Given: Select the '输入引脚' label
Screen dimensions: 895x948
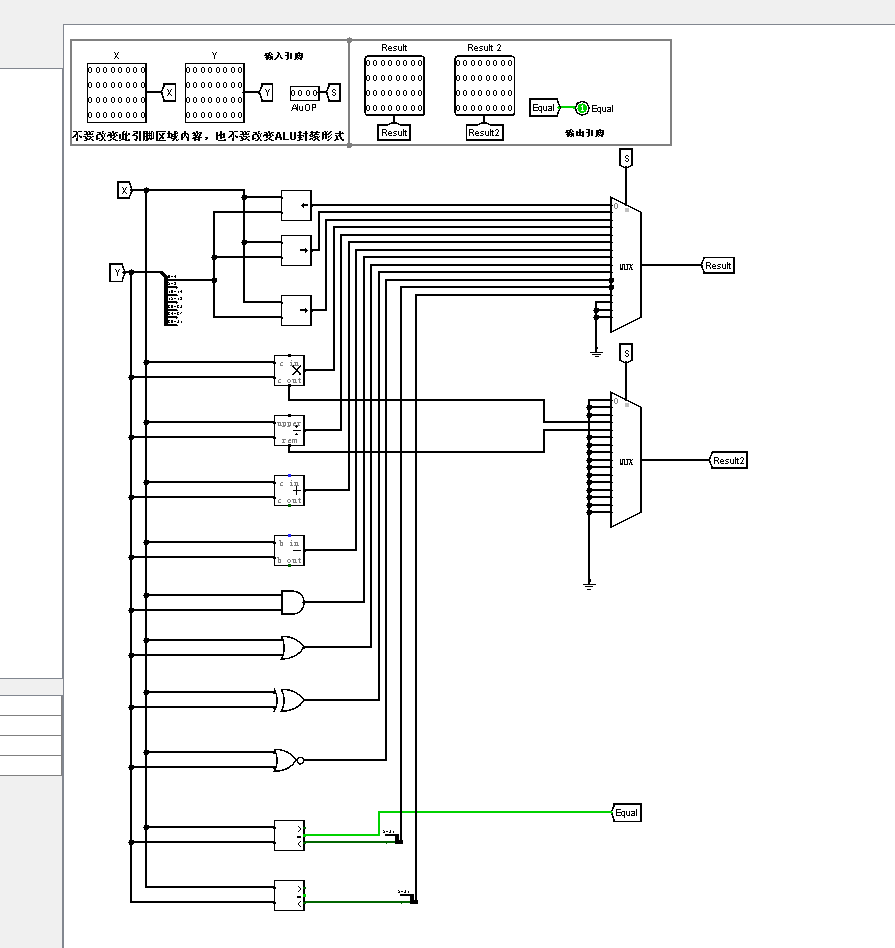Looking at the screenshot, I should [x=284, y=56].
